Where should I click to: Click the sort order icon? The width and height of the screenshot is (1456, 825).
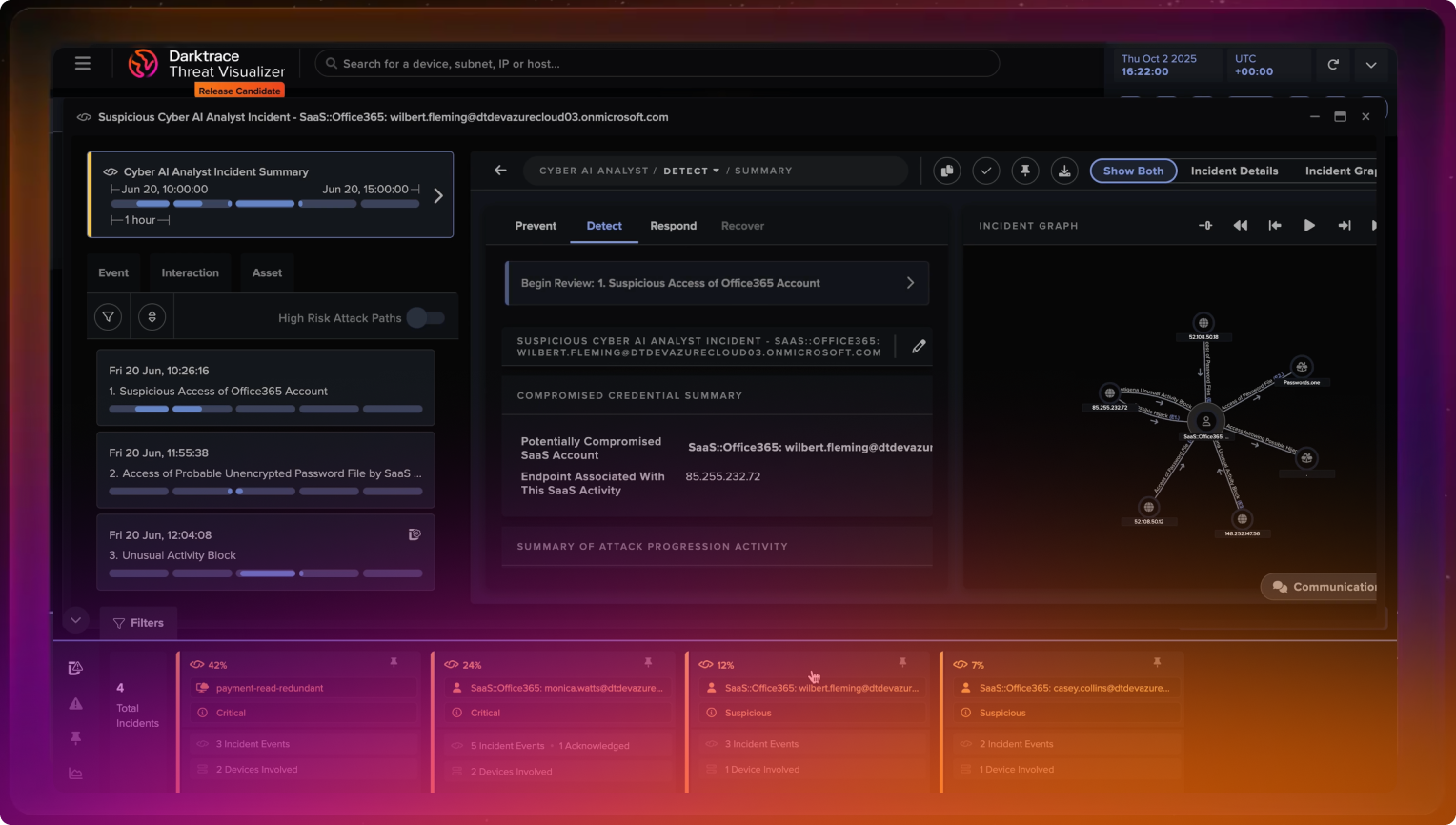coord(152,317)
